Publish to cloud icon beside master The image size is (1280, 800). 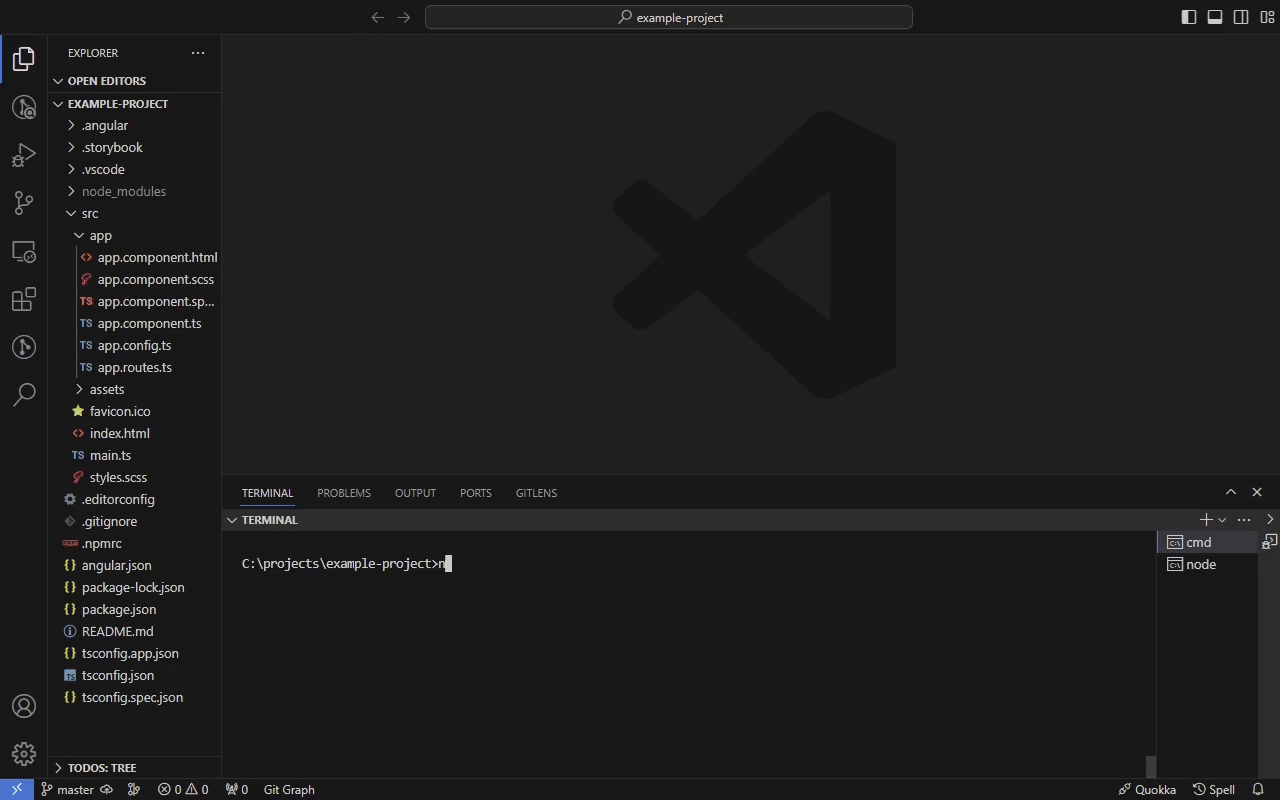106,789
